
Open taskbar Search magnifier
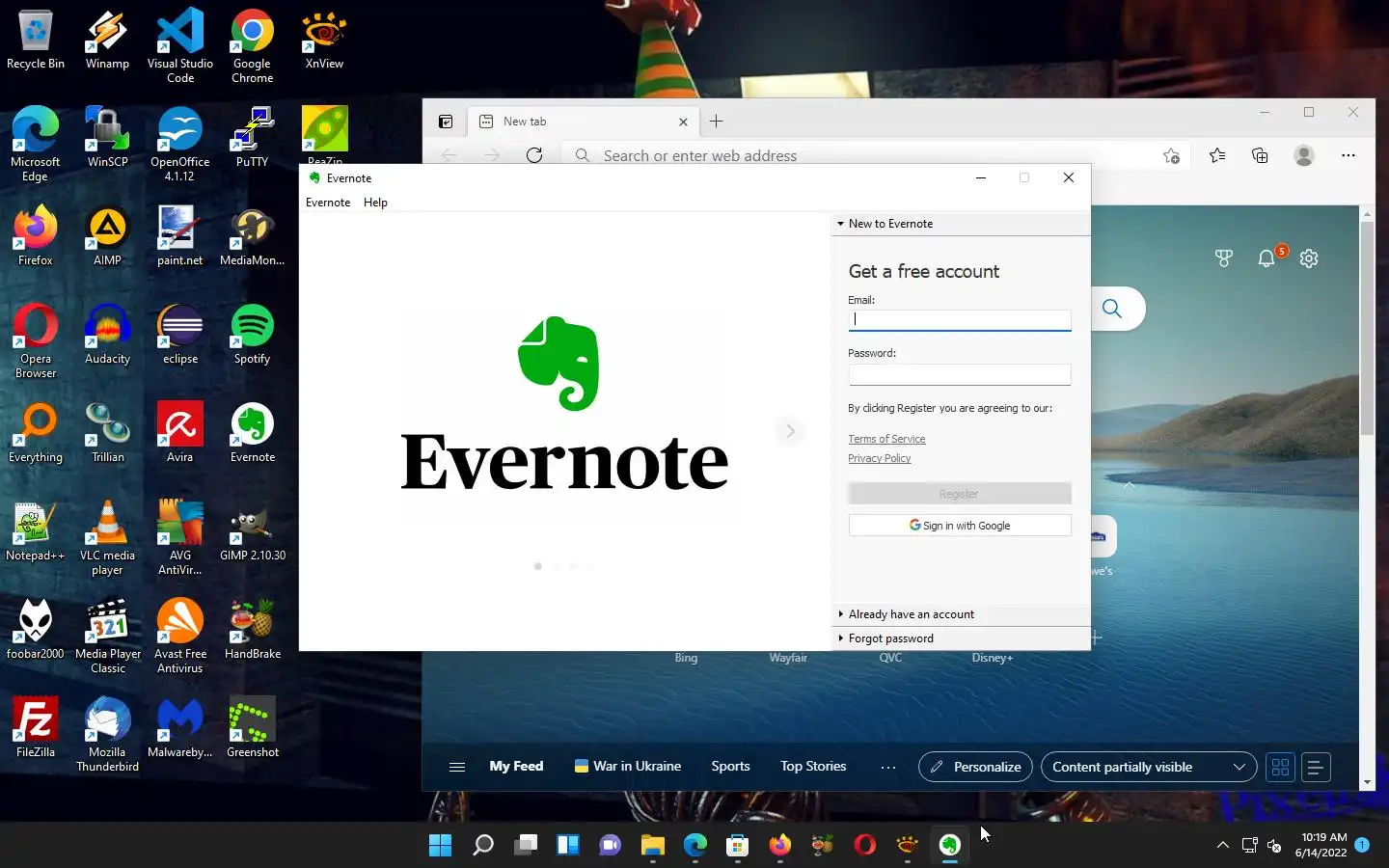coord(483,845)
